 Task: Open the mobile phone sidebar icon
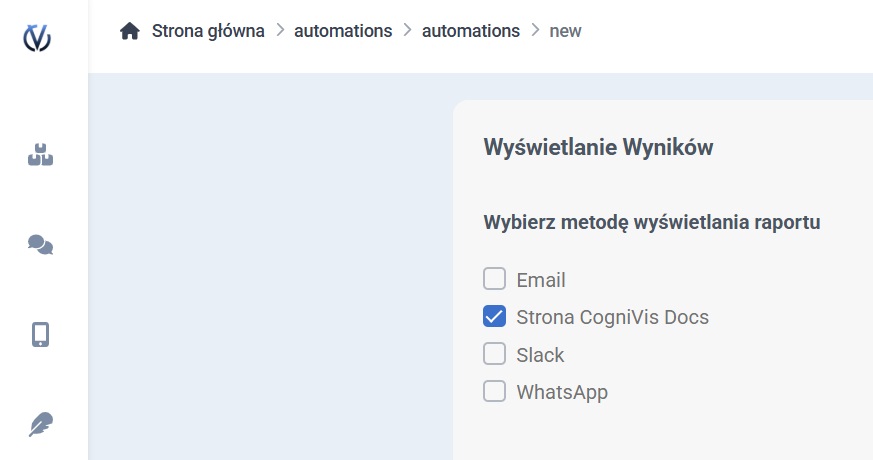pyautogui.click(x=40, y=334)
